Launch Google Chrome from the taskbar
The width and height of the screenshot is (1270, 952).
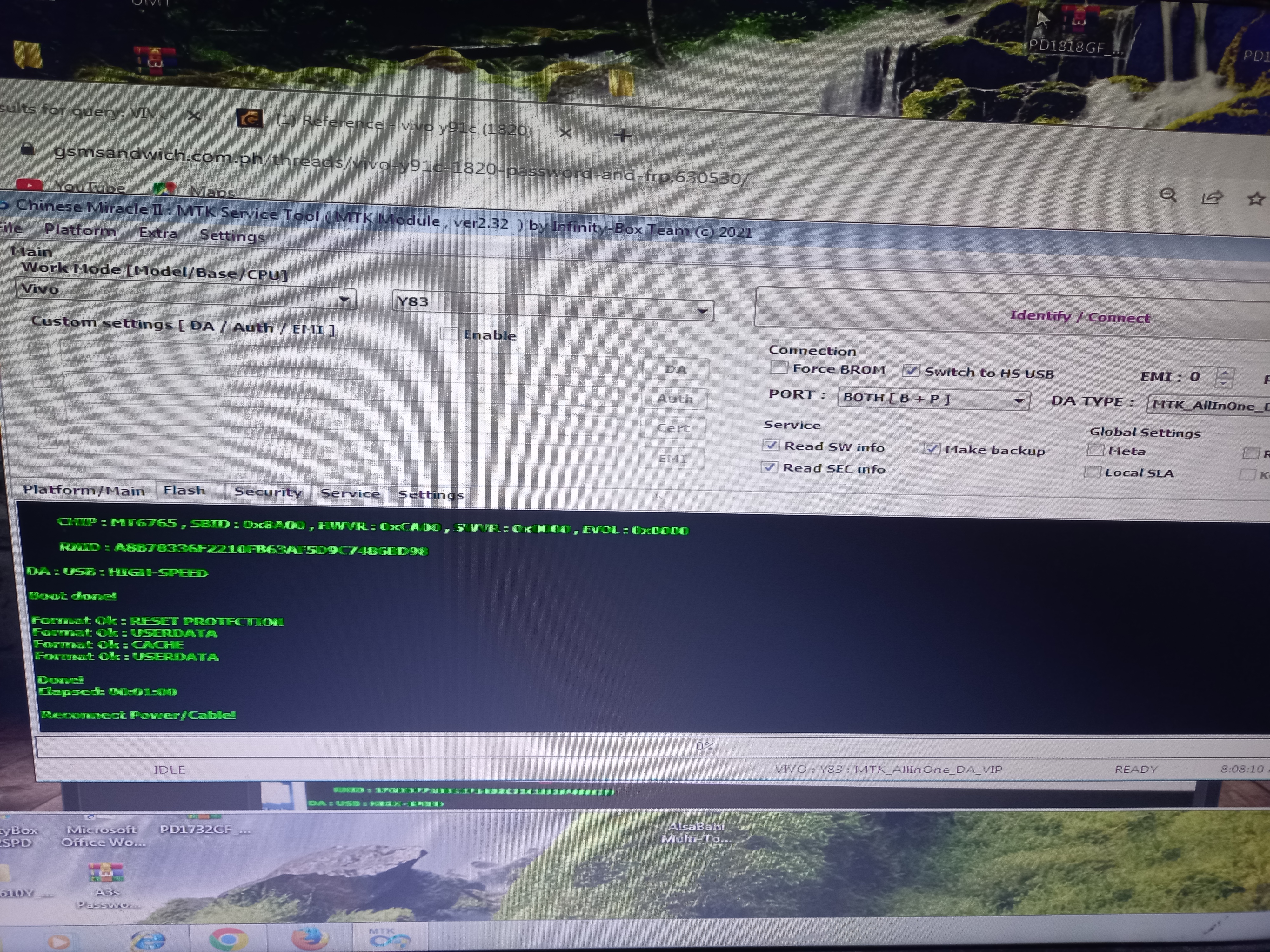tap(228, 939)
